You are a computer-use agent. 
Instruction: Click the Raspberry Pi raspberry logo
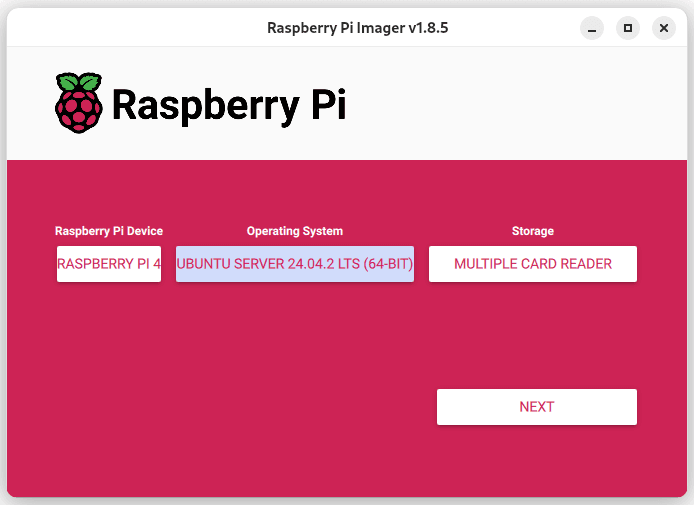(x=79, y=103)
